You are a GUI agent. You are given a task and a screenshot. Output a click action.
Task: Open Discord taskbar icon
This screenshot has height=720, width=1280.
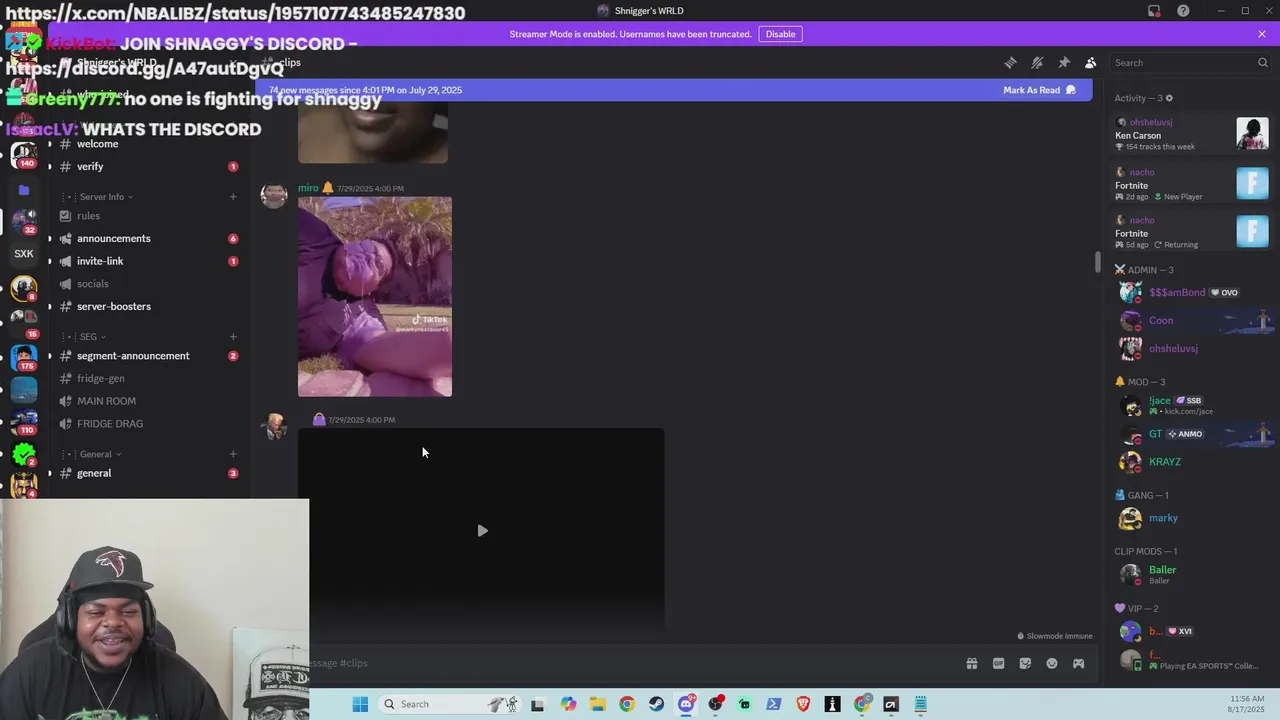point(686,704)
